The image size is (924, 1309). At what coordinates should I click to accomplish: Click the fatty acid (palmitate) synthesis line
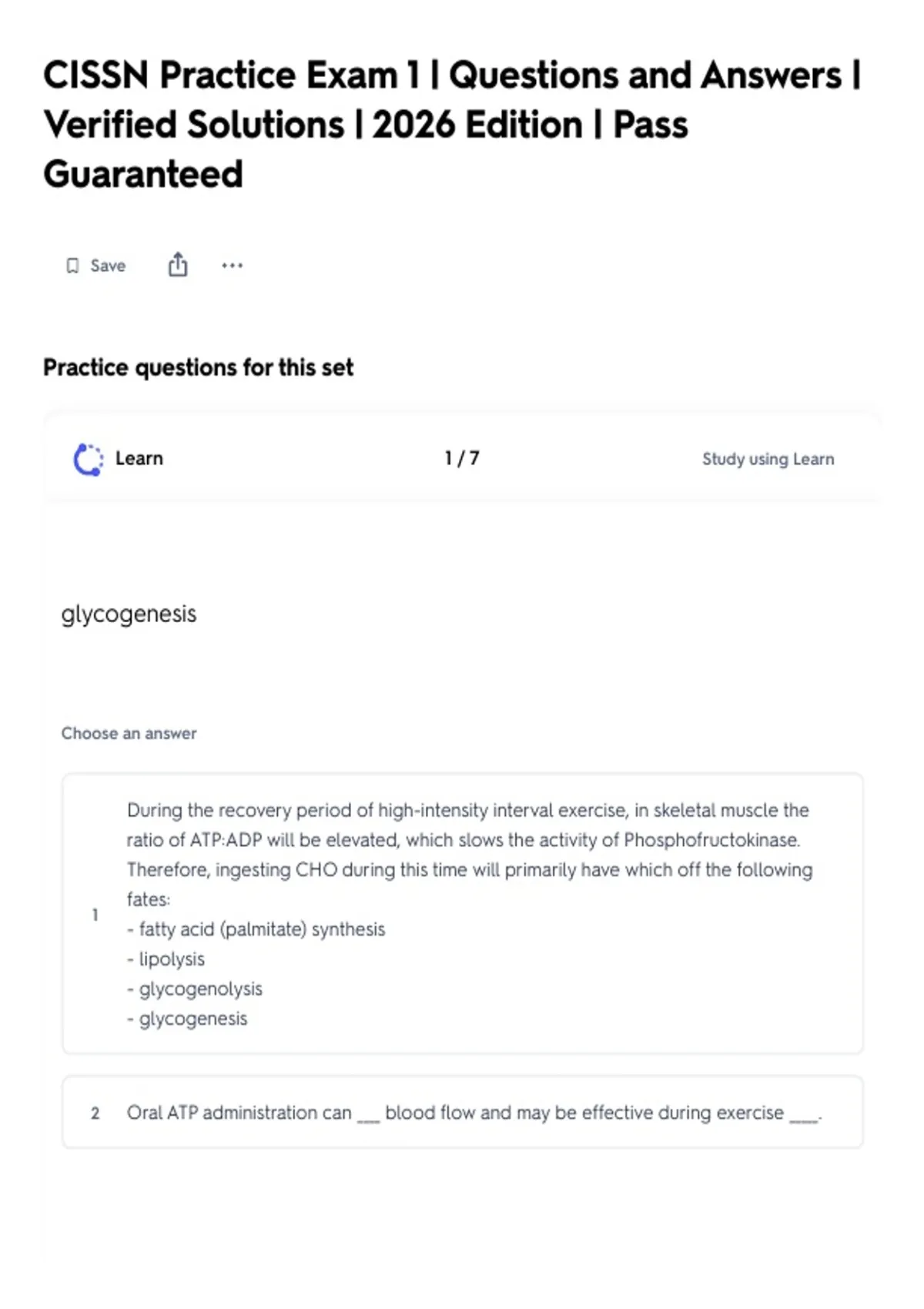click(256, 929)
